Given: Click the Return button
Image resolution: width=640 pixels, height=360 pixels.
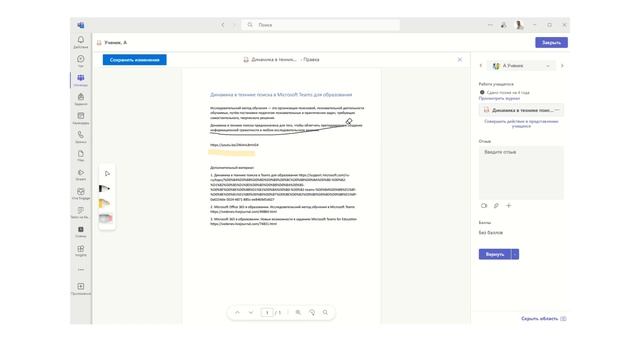Looking at the screenshot, I should click(x=495, y=254).
